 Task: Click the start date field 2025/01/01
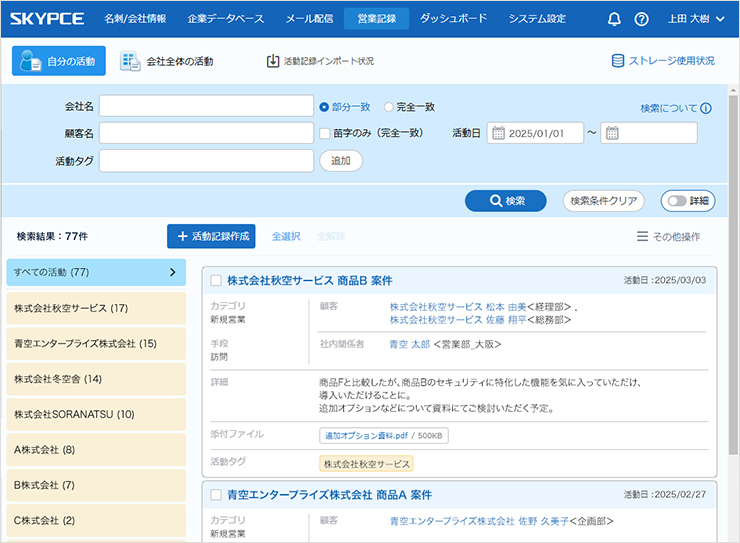point(535,133)
